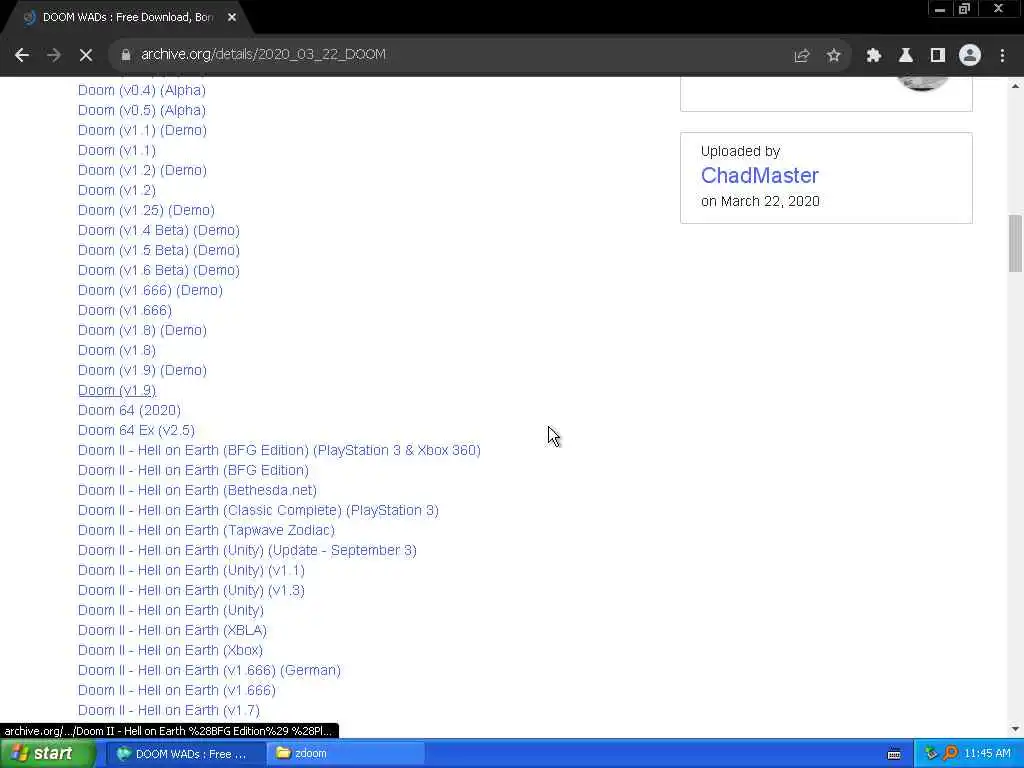Open Doom II - Hell on Earth (Bethesda.net) link
This screenshot has height=768, width=1024.
point(197,490)
